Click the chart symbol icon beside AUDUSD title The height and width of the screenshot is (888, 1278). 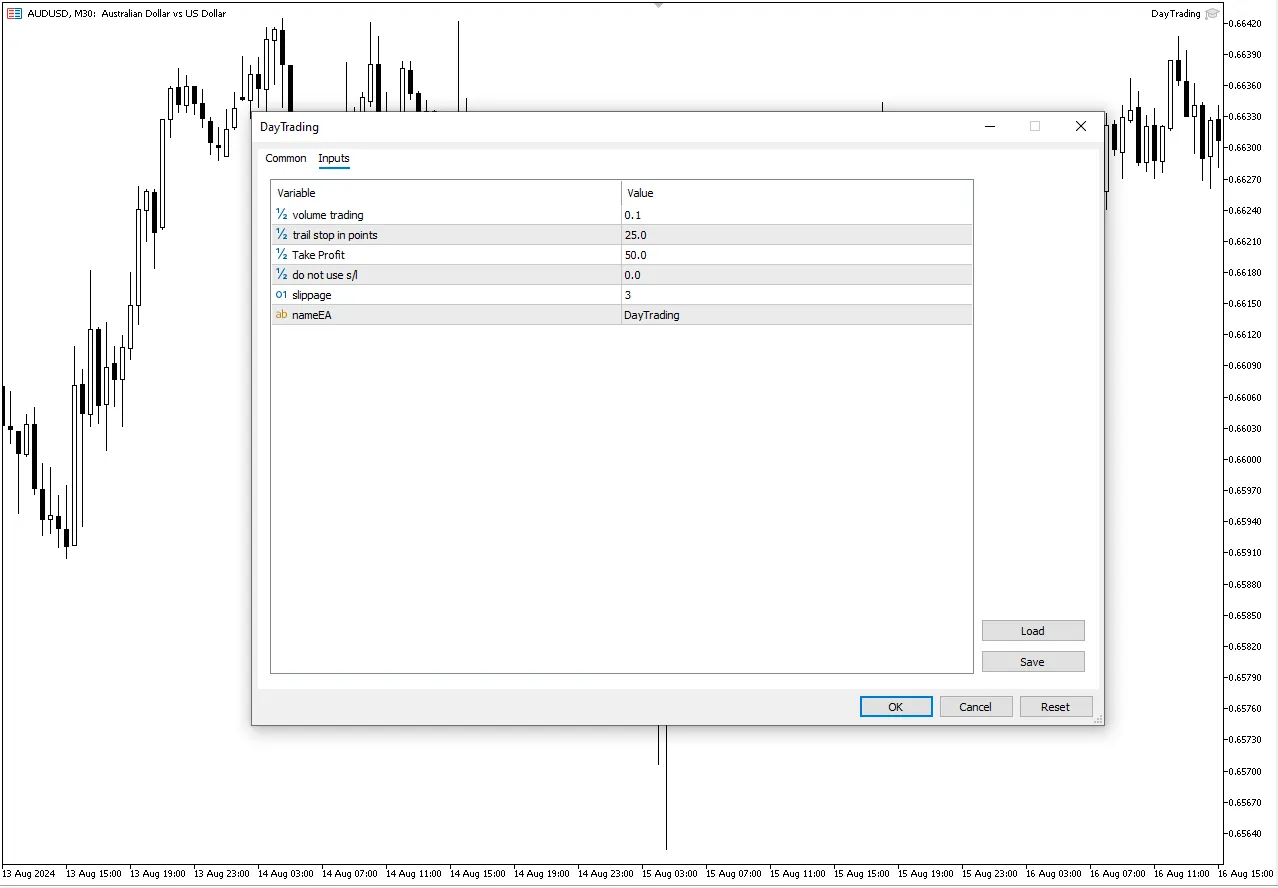point(14,14)
